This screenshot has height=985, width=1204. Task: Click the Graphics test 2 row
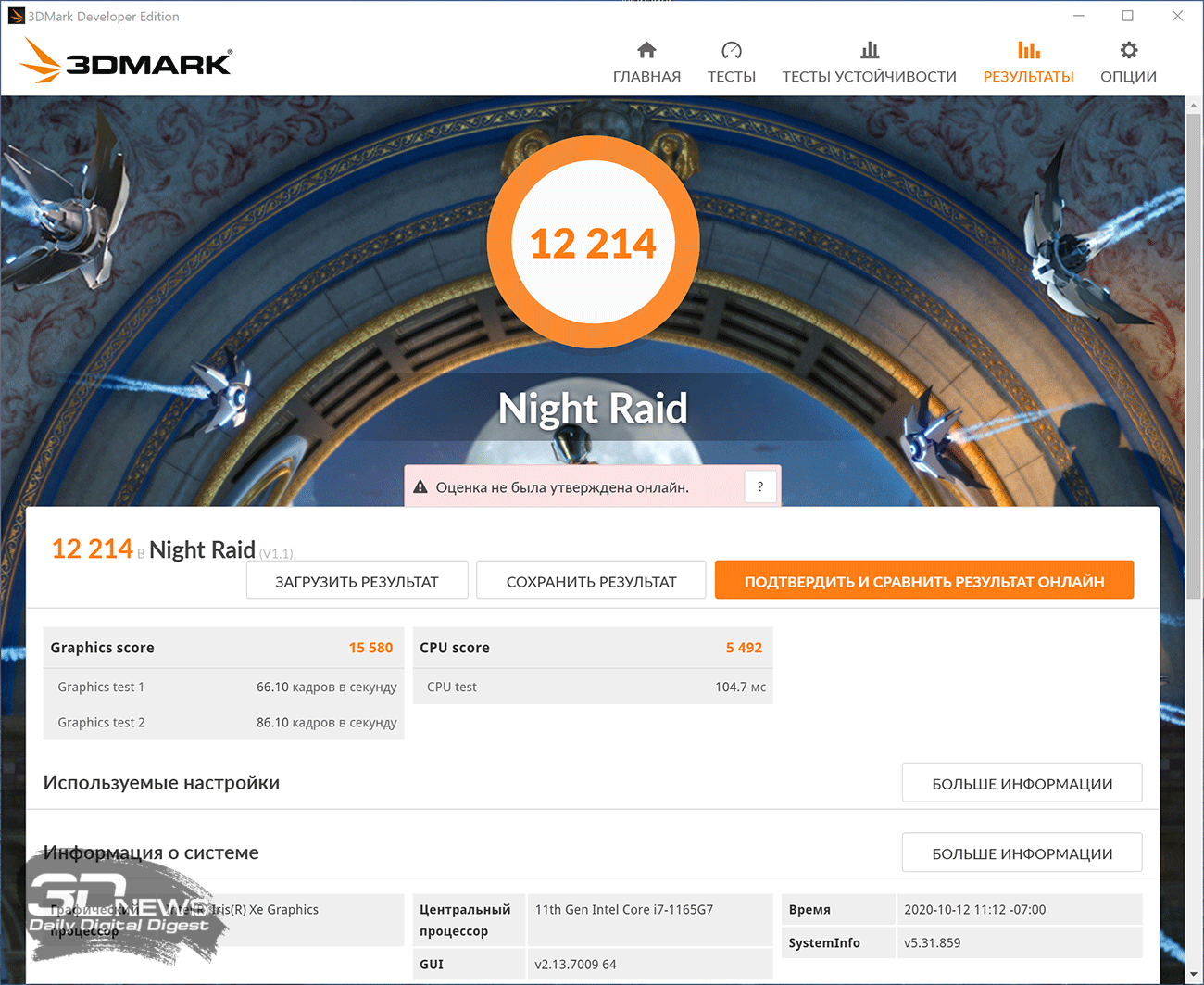(x=224, y=722)
